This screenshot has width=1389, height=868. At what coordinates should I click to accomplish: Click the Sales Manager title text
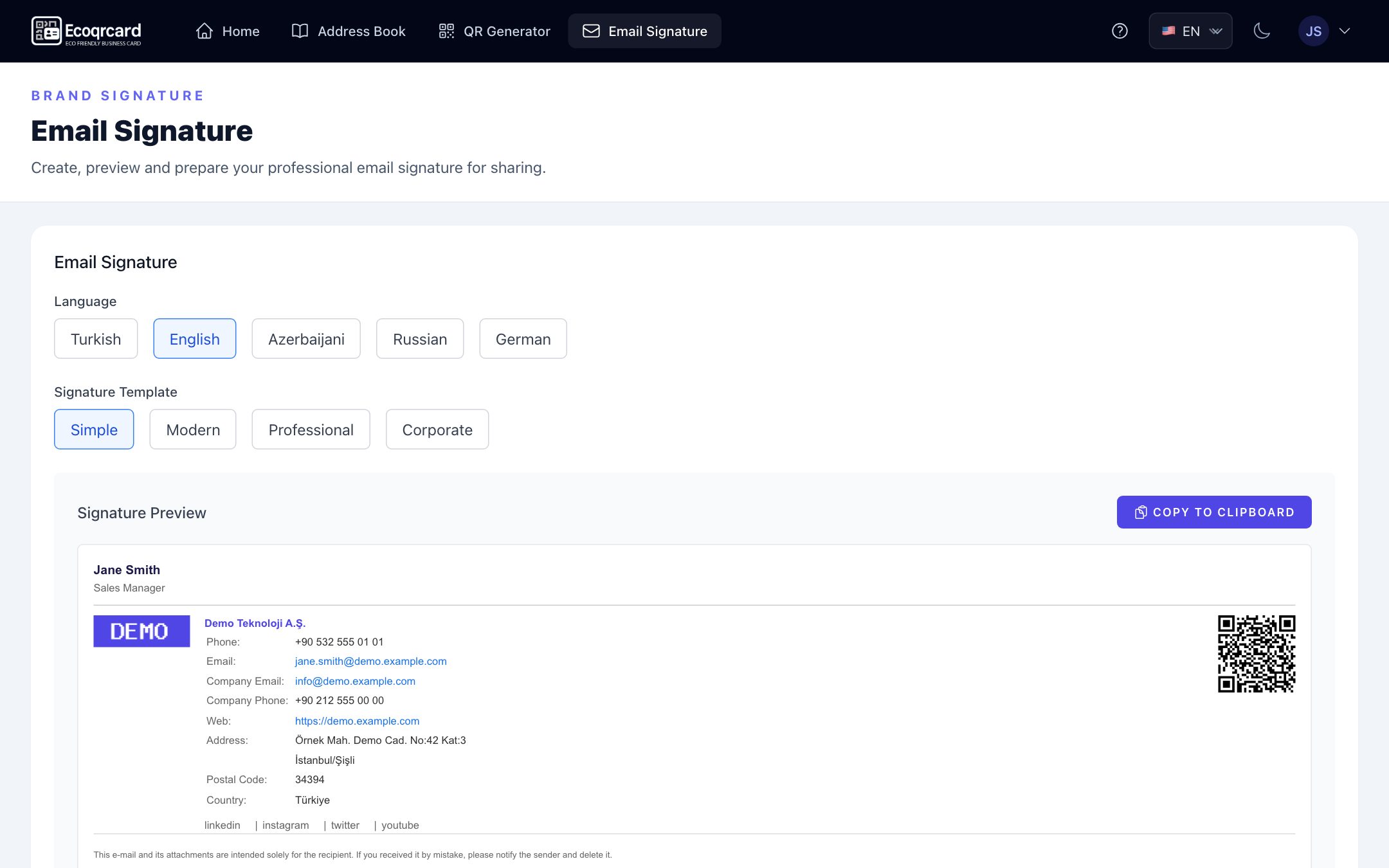pyautogui.click(x=129, y=588)
